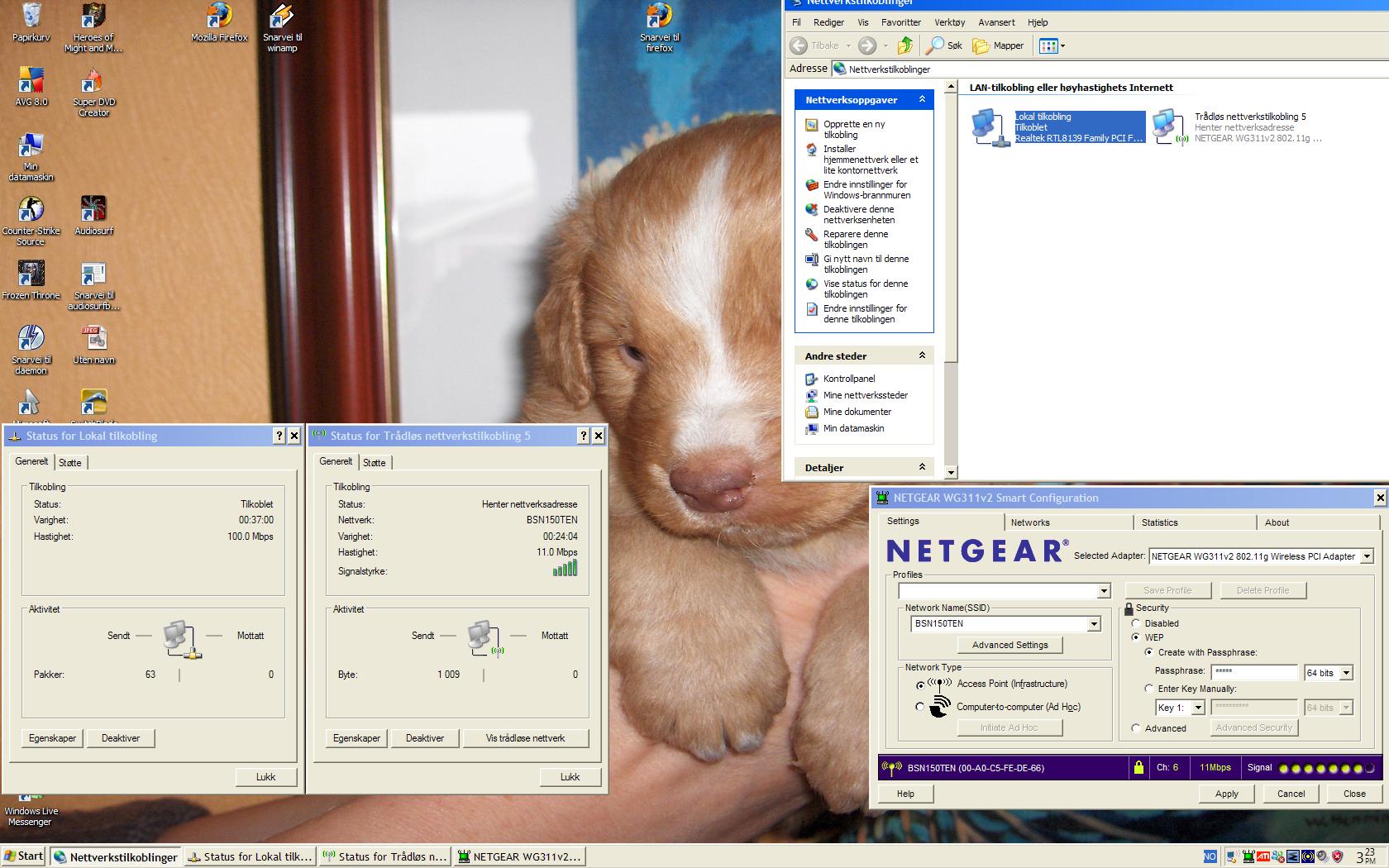Open Network Name (SSID) dropdown
Screen dimensions: 1389x868
1095,624
